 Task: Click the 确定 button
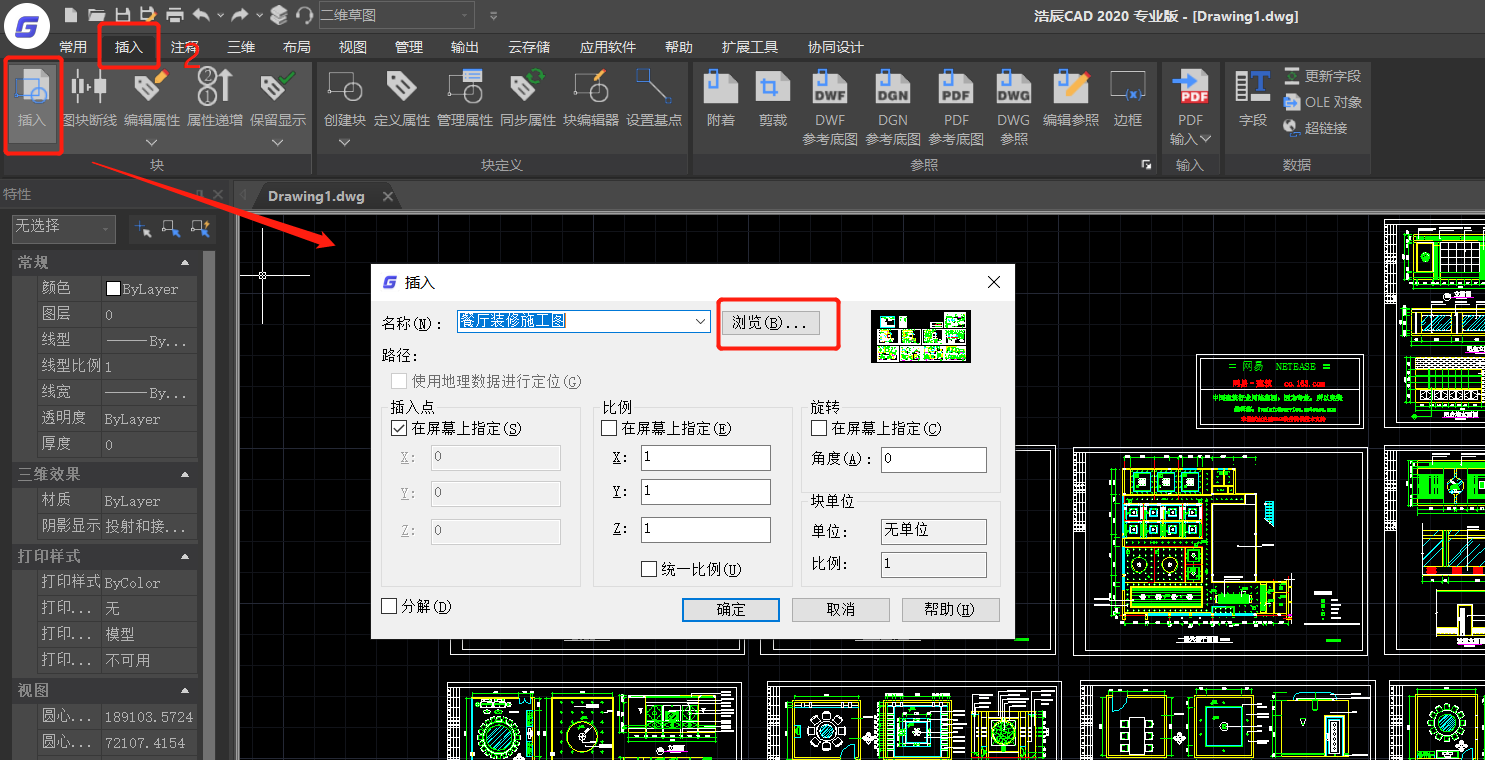(731, 610)
